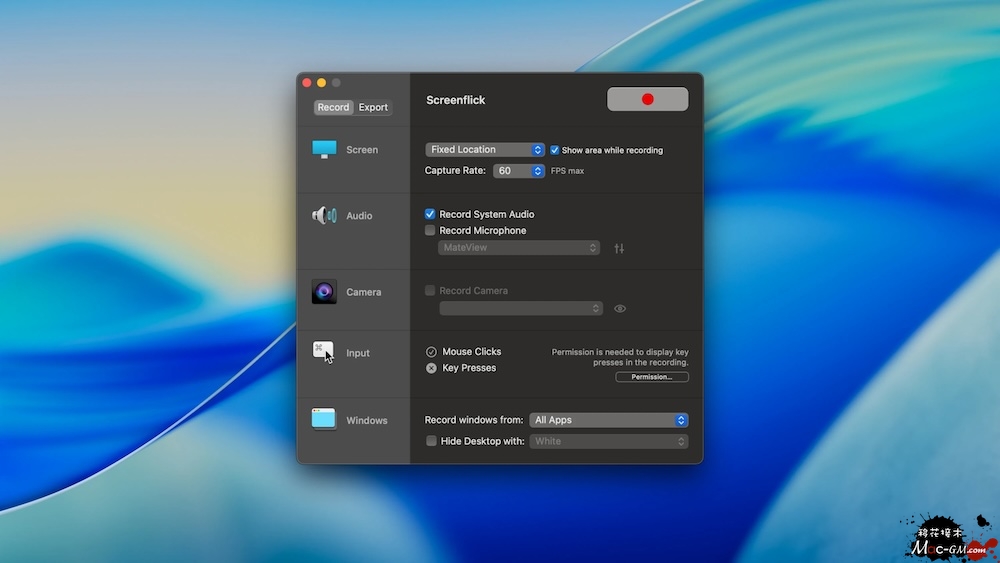Click the Audio speaker icon
Viewport: 1000px width, 563px height.
click(x=324, y=216)
